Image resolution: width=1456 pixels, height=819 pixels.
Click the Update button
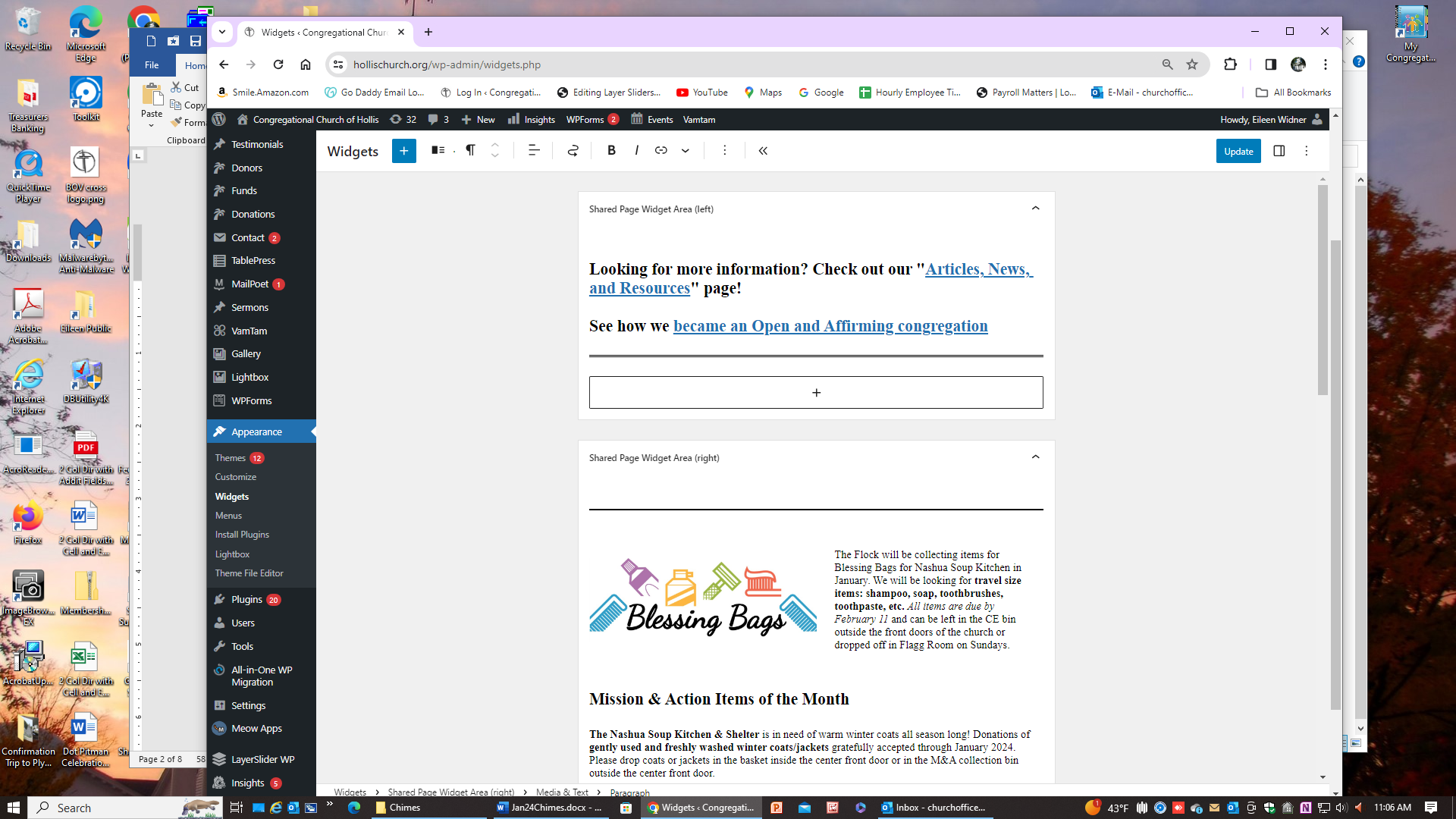point(1238,151)
